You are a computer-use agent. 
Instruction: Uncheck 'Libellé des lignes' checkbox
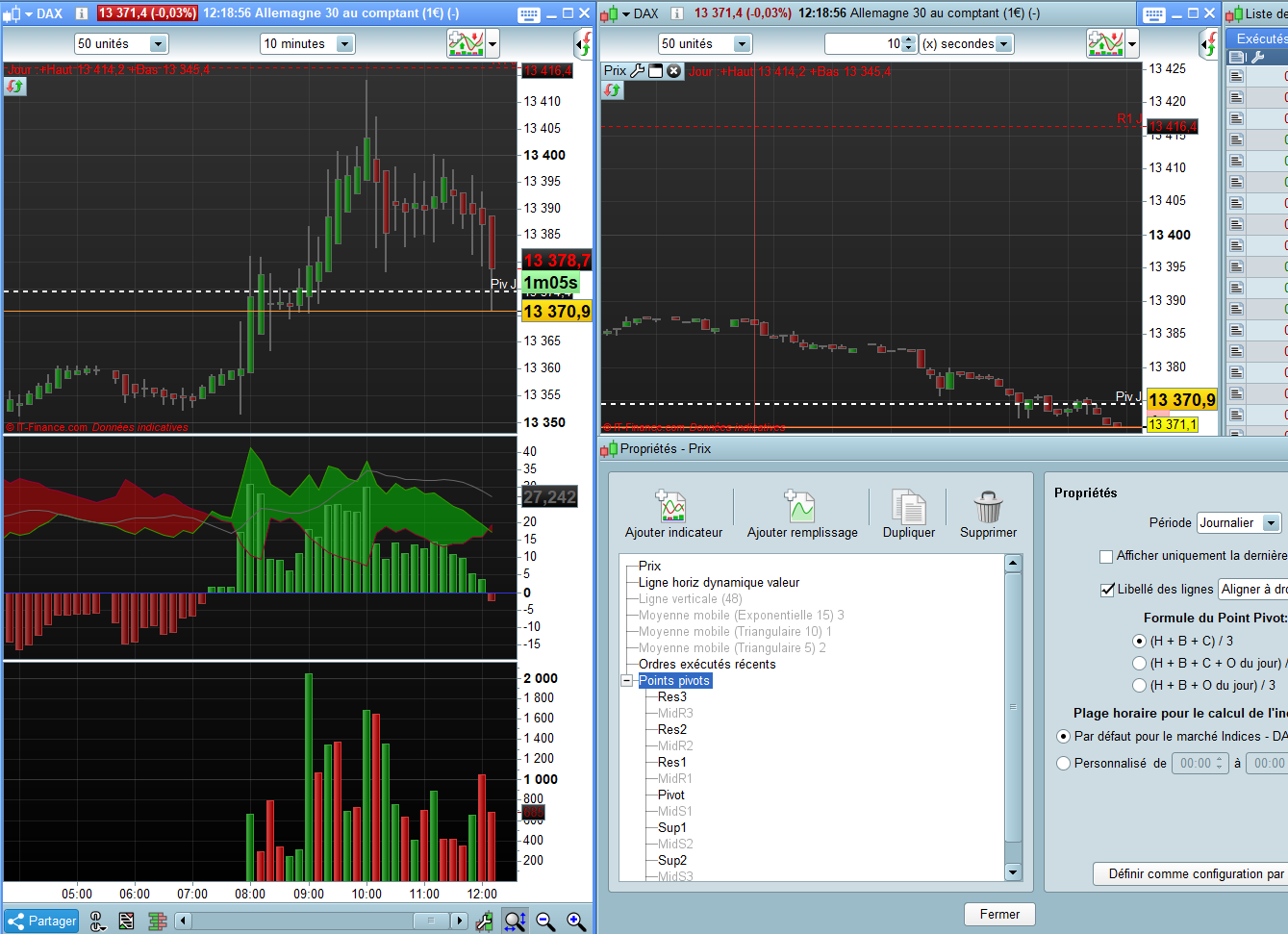(x=1107, y=590)
